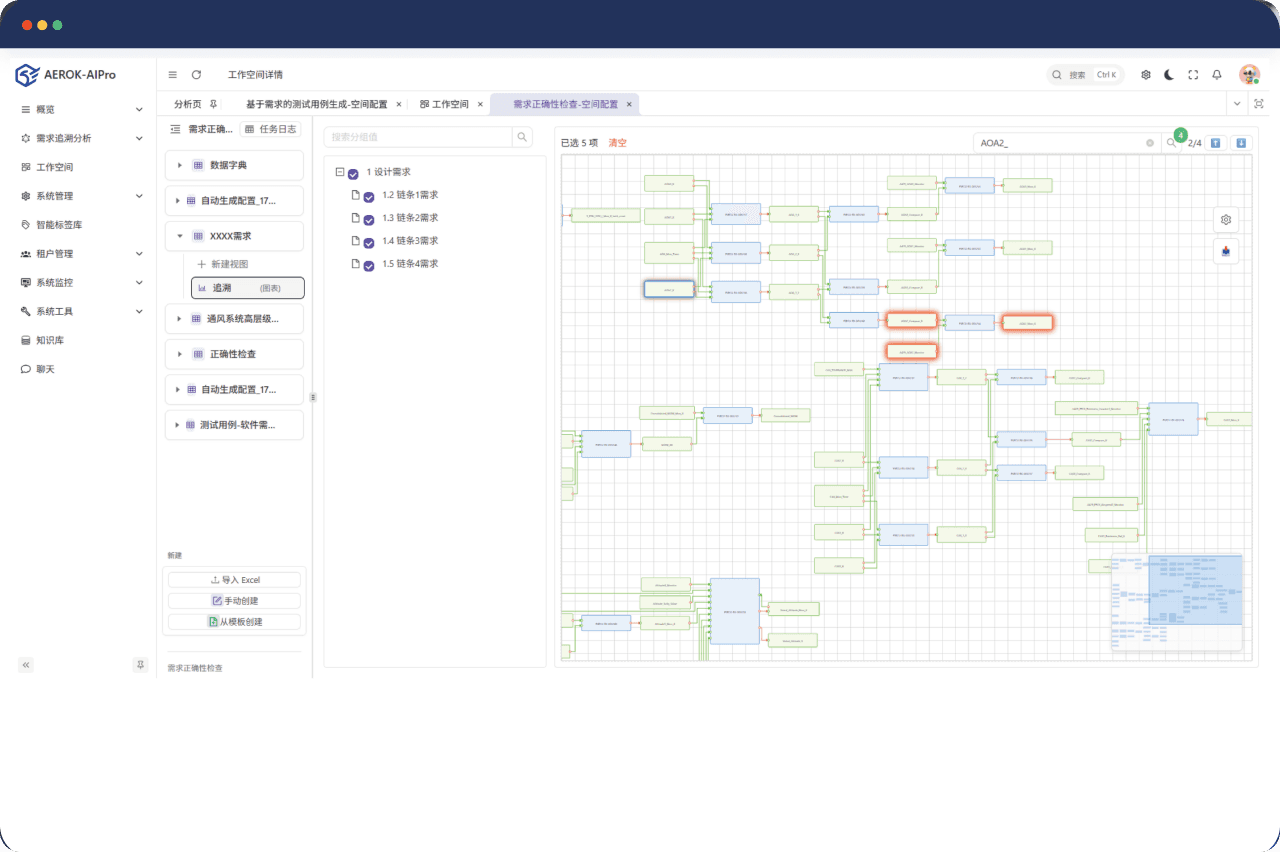Click the refresh icon in top bar
Screen dimensions: 1280x852
point(197,75)
